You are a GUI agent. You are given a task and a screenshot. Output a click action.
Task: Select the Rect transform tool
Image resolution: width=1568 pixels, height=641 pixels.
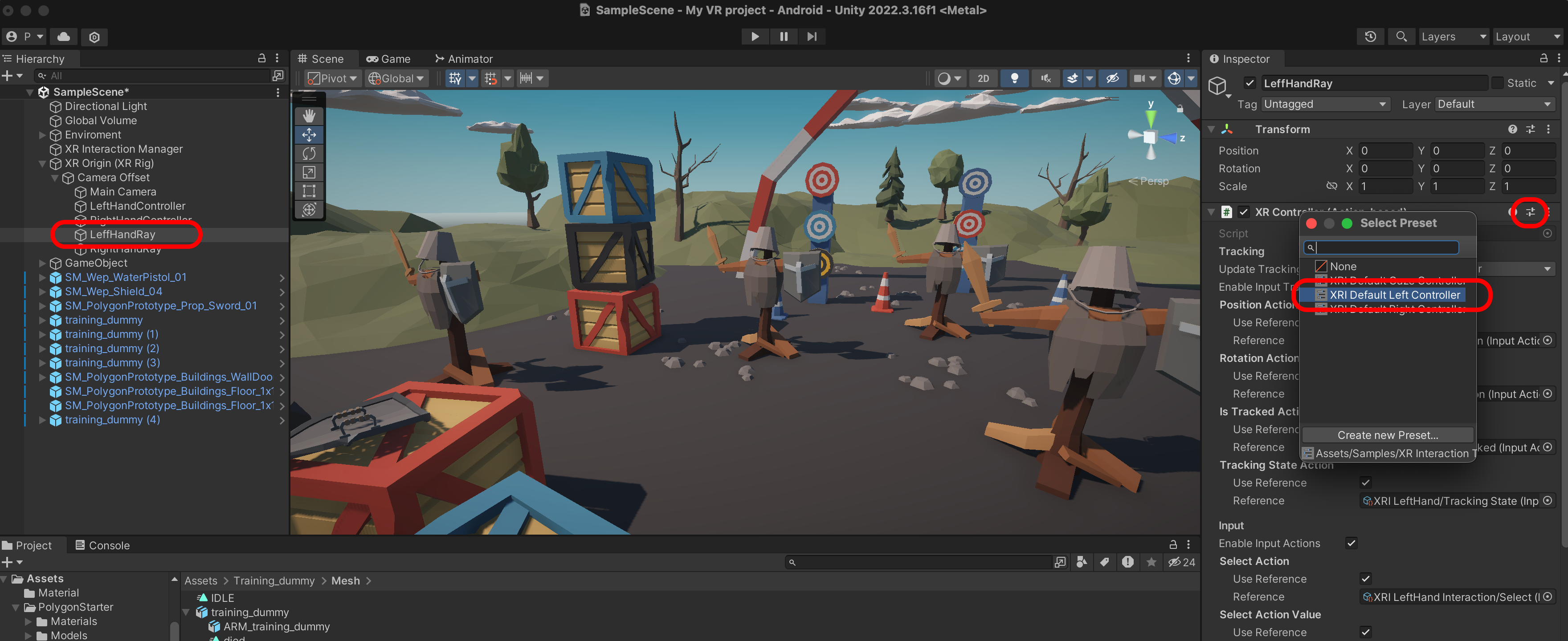[309, 191]
